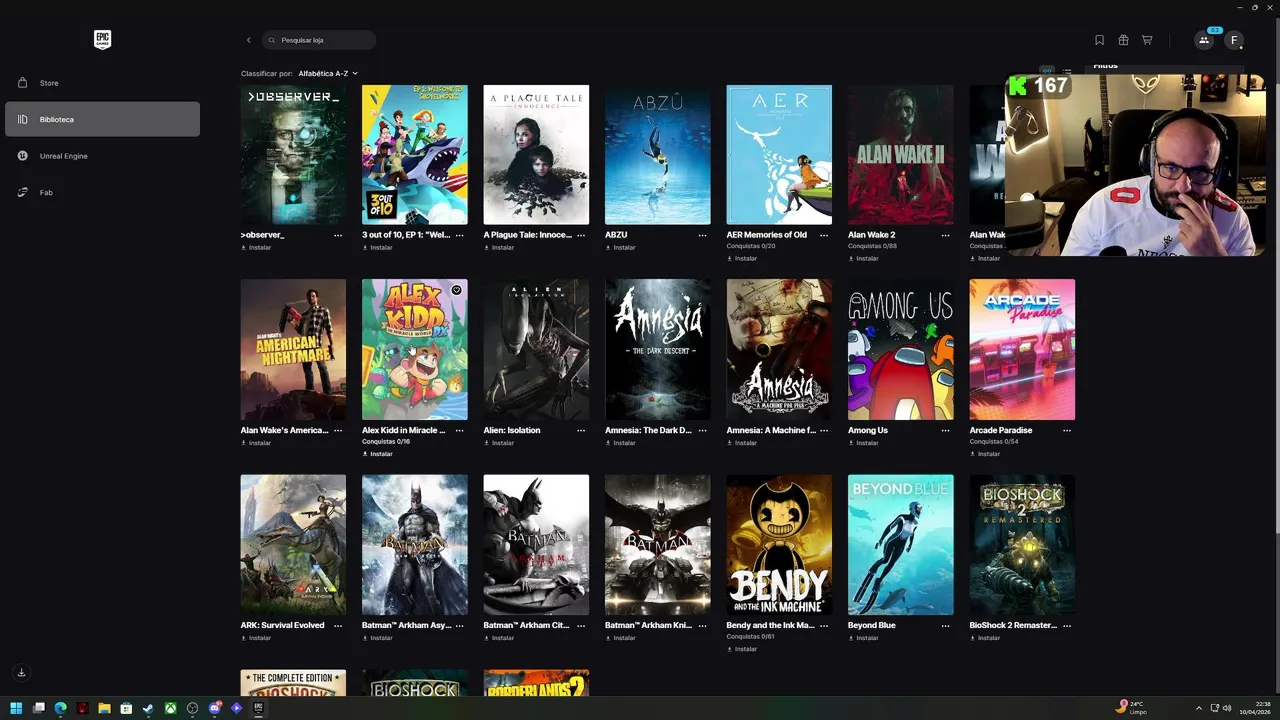Viewport: 1280px width, 720px height.
Task: Open options menu for Beyond Blue
Action: point(945,625)
